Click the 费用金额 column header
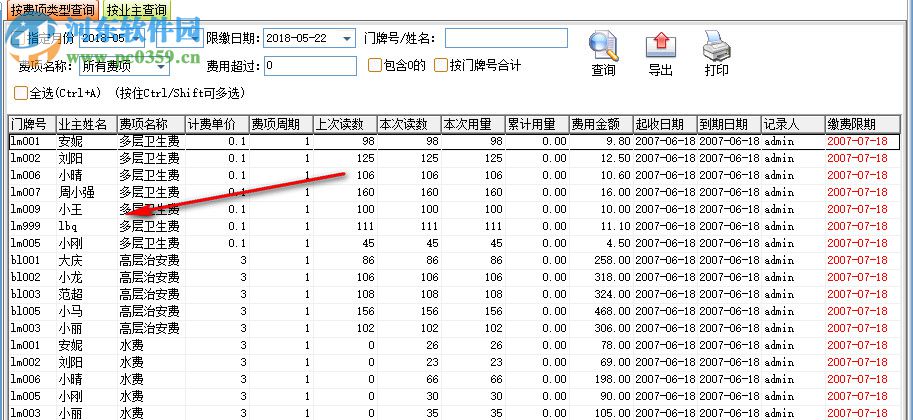The width and height of the screenshot is (913, 420). click(x=600, y=124)
